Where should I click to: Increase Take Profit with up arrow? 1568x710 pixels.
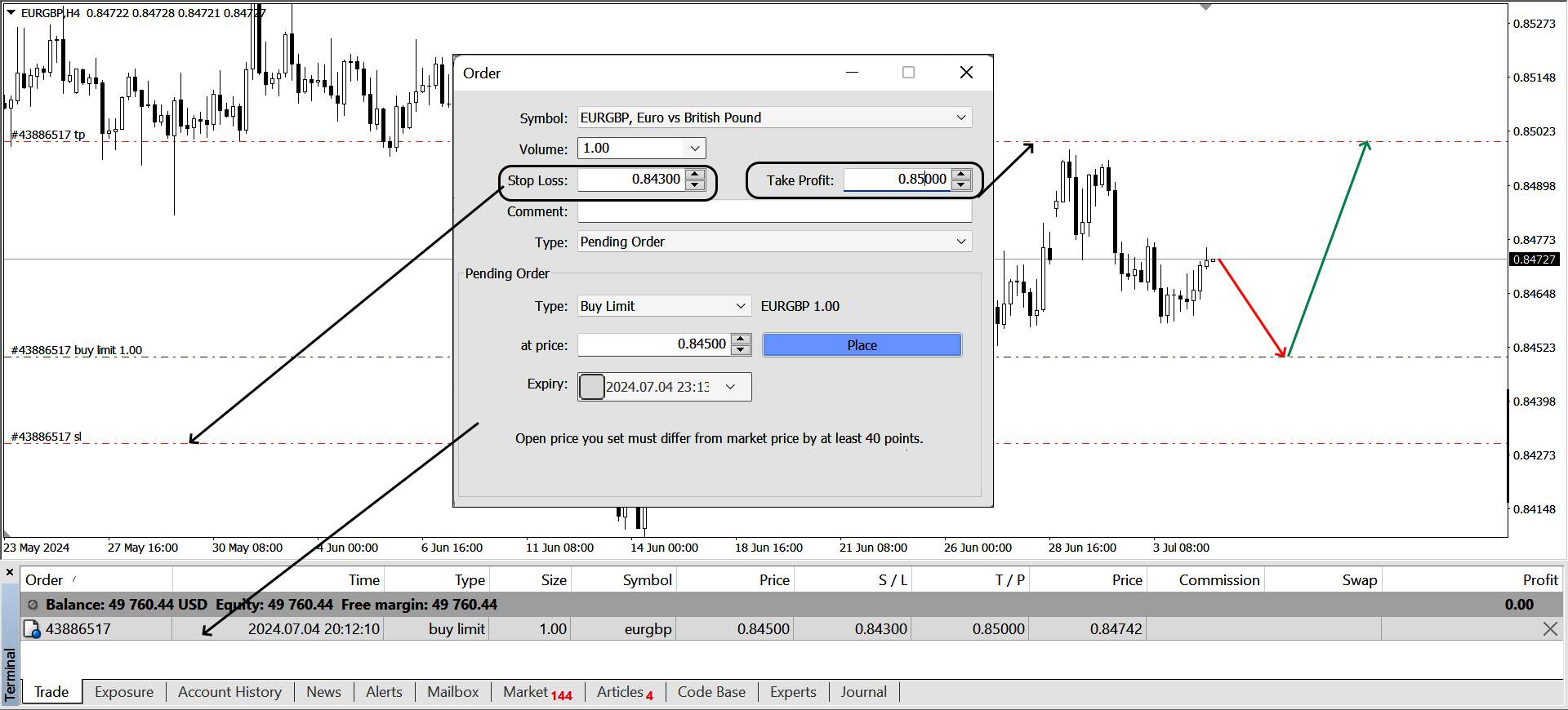pyautogui.click(x=962, y=174)
